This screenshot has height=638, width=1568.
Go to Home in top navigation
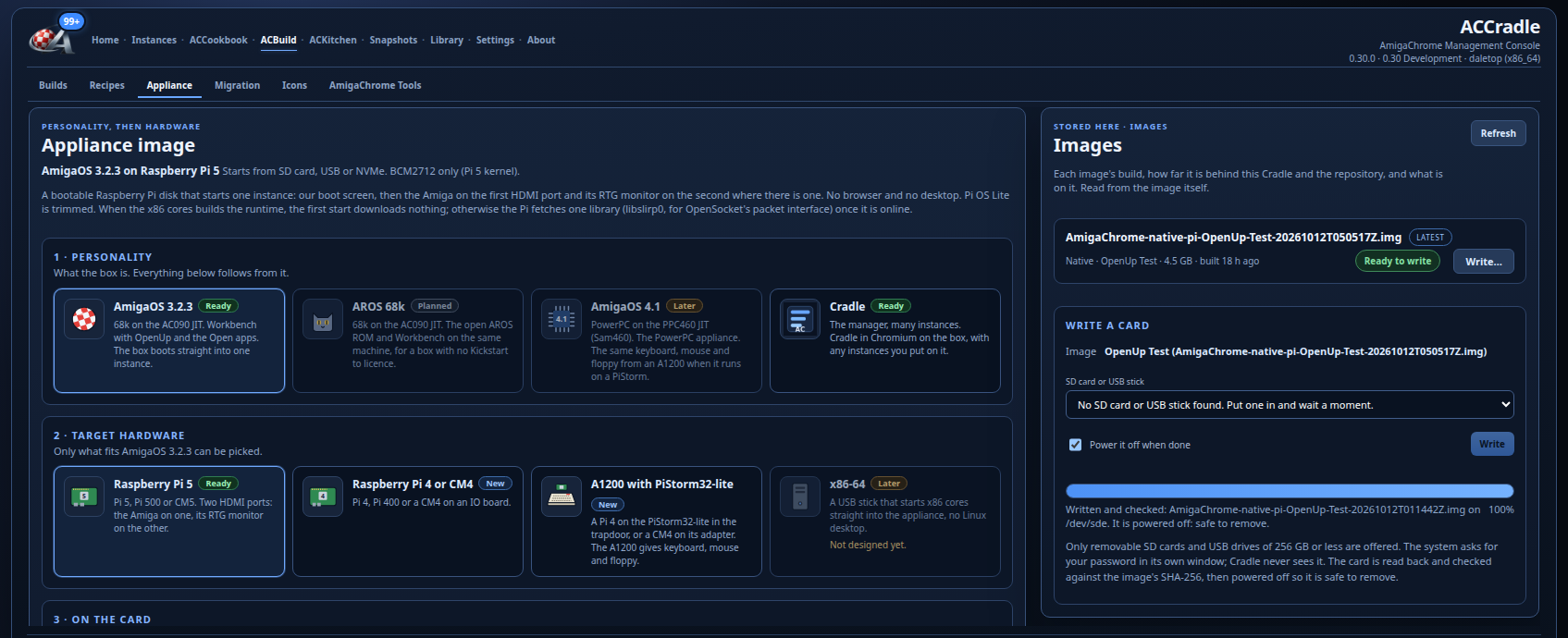point(105,40)
